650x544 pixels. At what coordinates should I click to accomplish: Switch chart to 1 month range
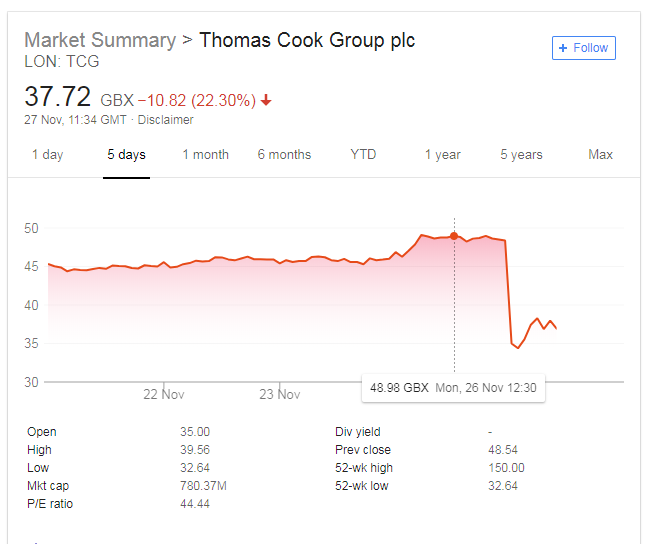(x=206, y=155)
